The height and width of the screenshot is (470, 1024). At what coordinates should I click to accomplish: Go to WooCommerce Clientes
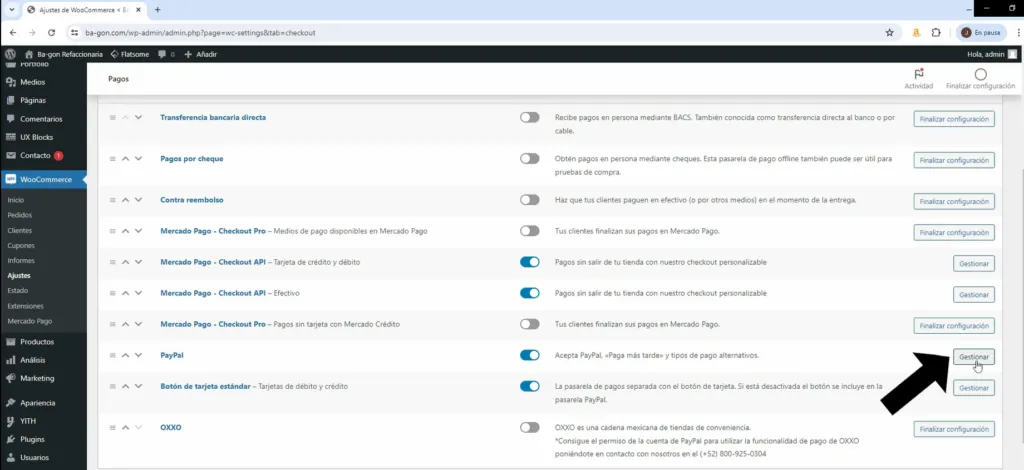pyautogui.click(x=20, y=230)
